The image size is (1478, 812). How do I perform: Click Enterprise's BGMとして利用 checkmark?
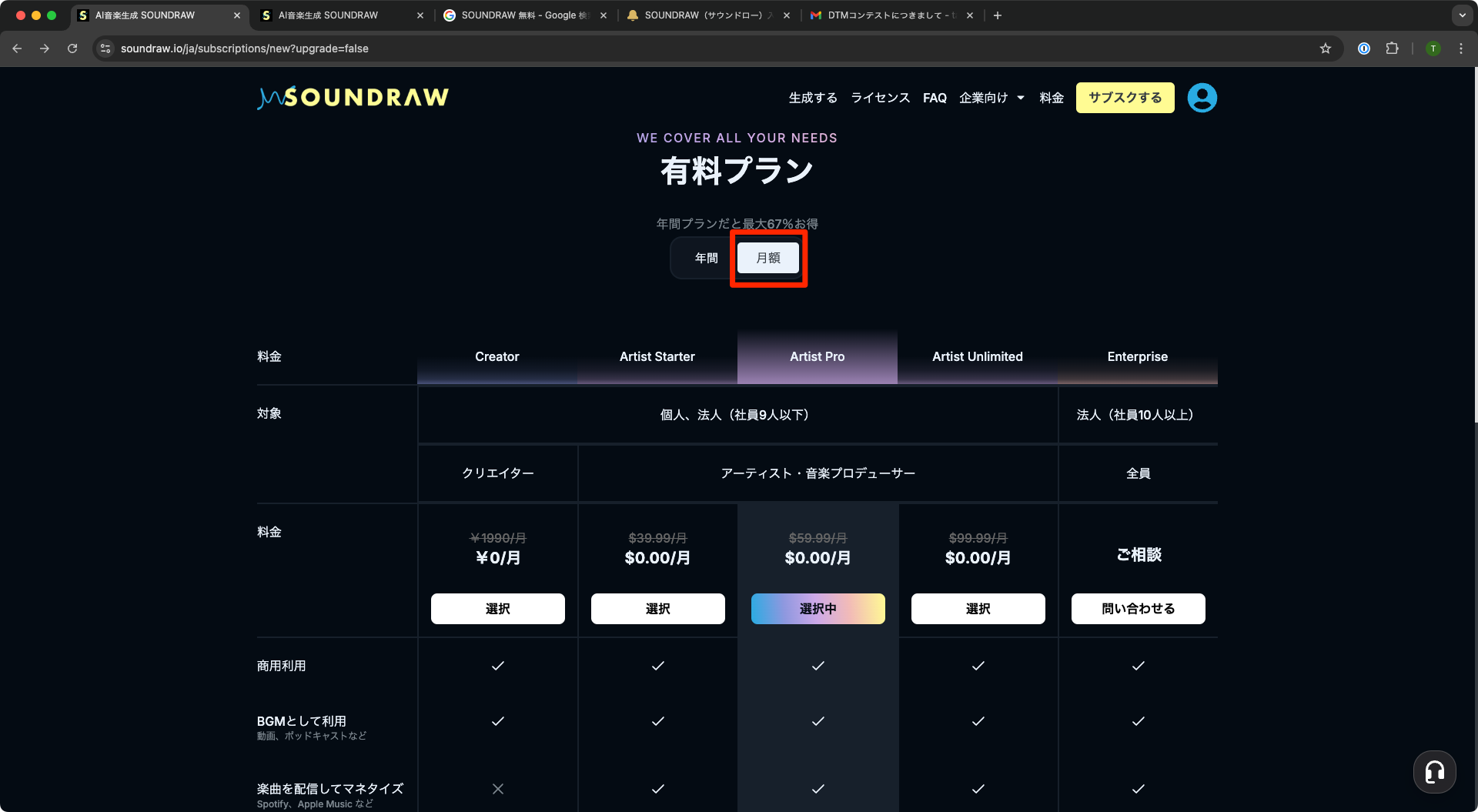[x=1138, y=721]
